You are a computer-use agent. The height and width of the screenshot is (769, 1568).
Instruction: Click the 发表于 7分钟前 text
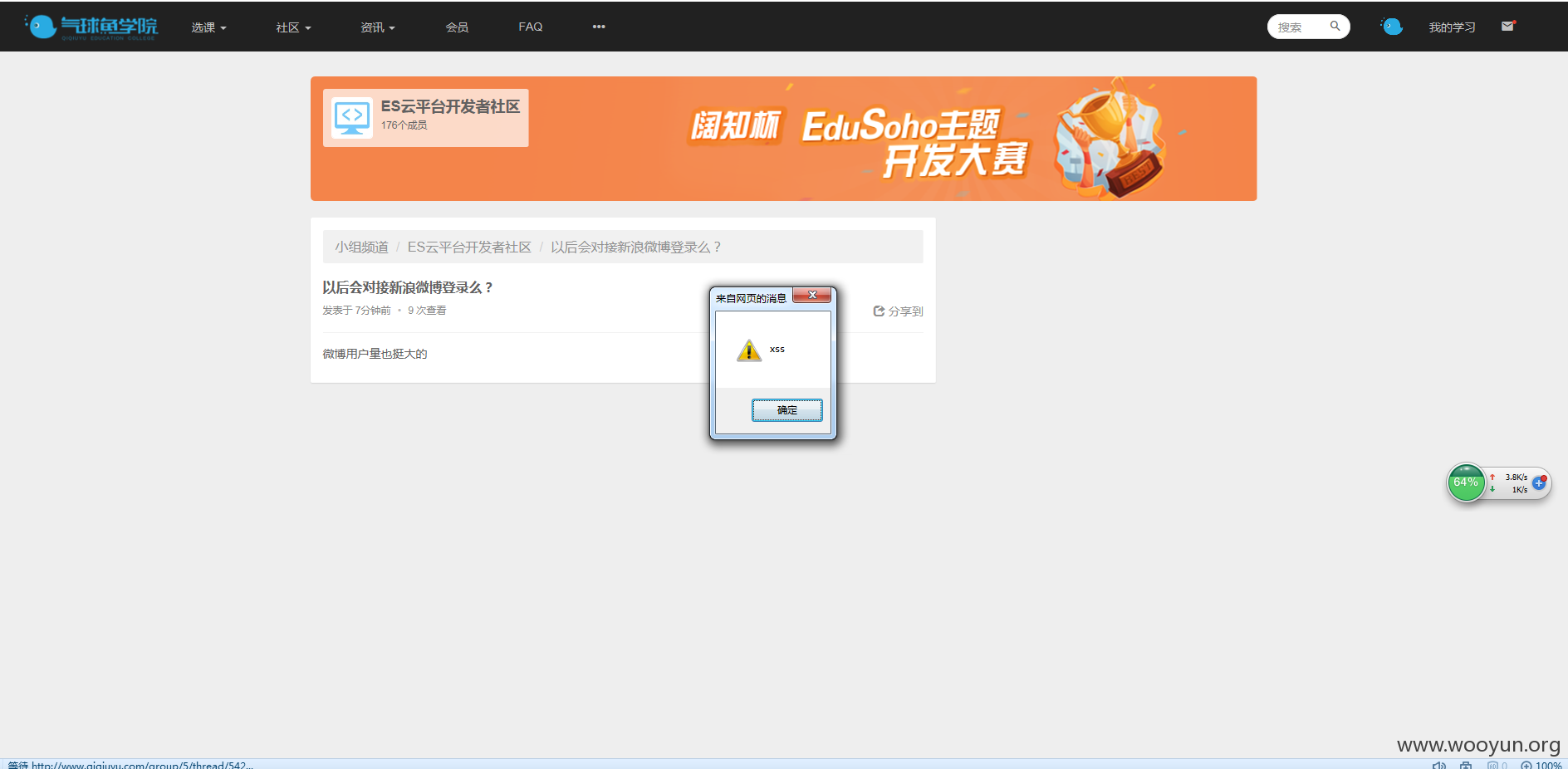(x=356, y=311)
